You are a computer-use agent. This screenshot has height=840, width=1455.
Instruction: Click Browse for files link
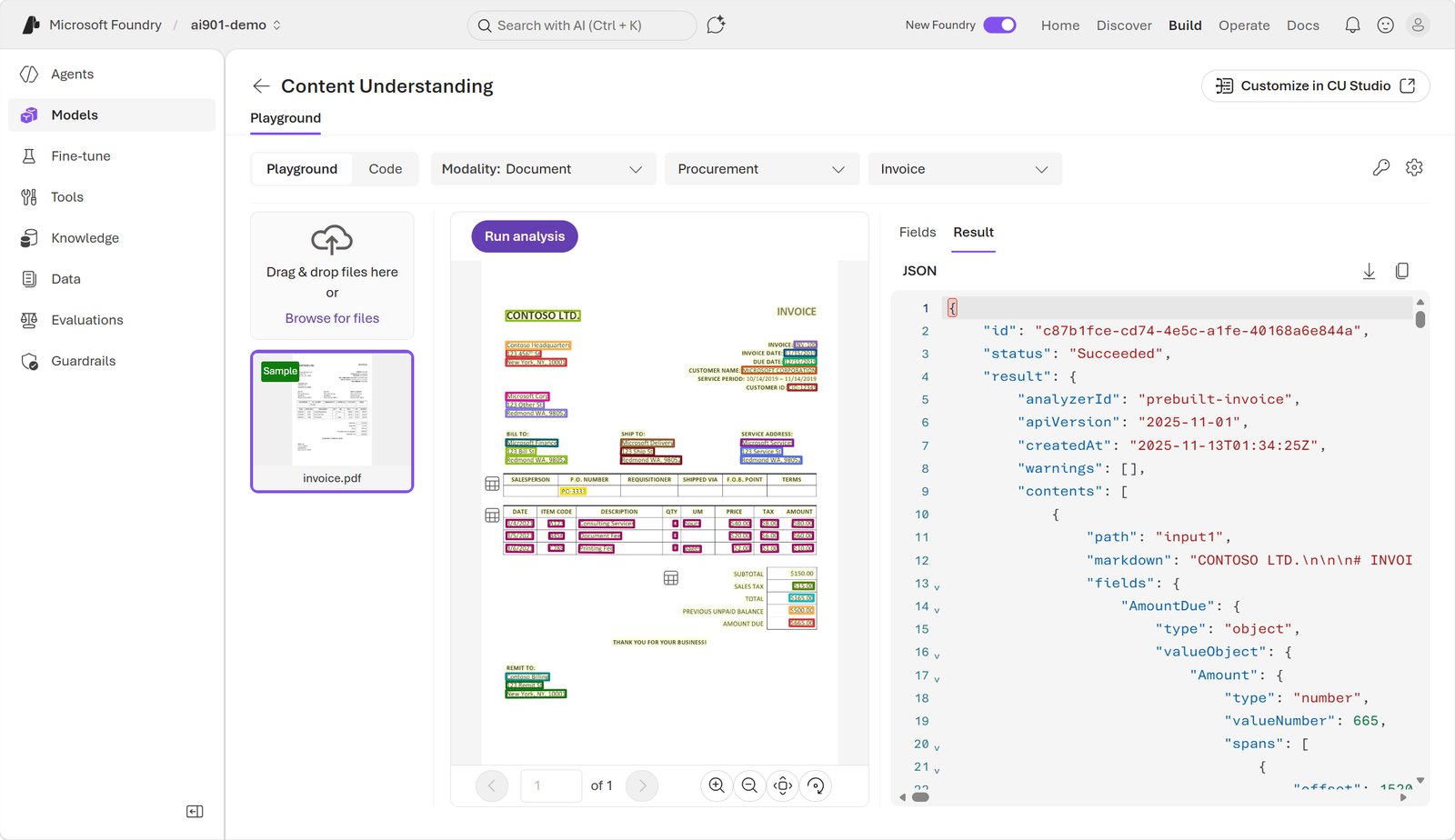(332, 318)
